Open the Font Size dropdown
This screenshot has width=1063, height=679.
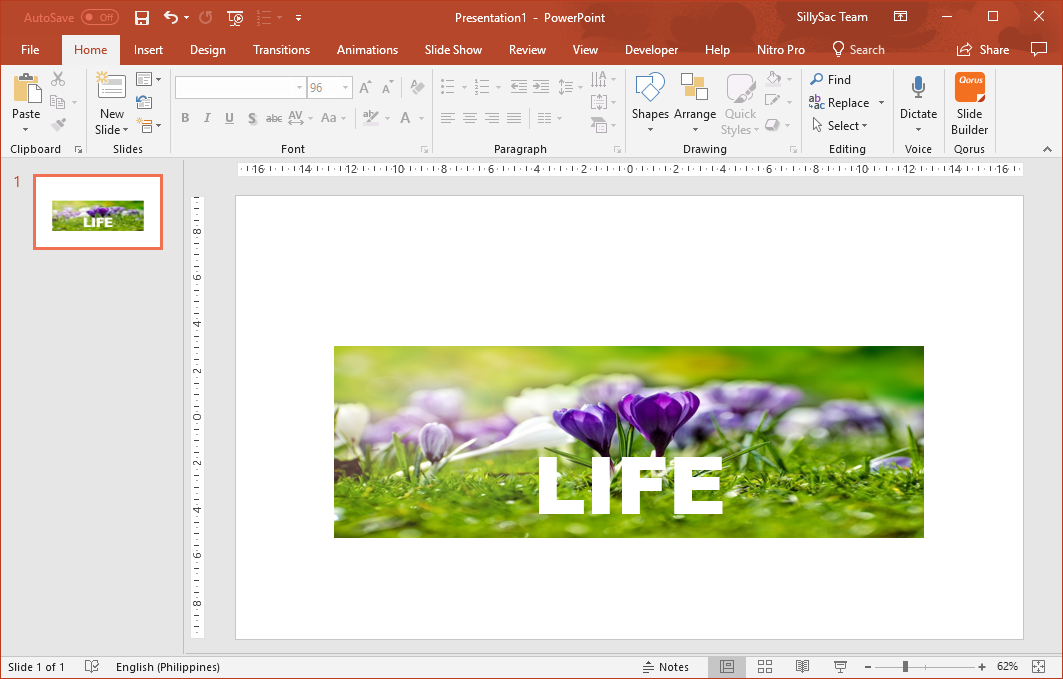(x=344, y=88)
